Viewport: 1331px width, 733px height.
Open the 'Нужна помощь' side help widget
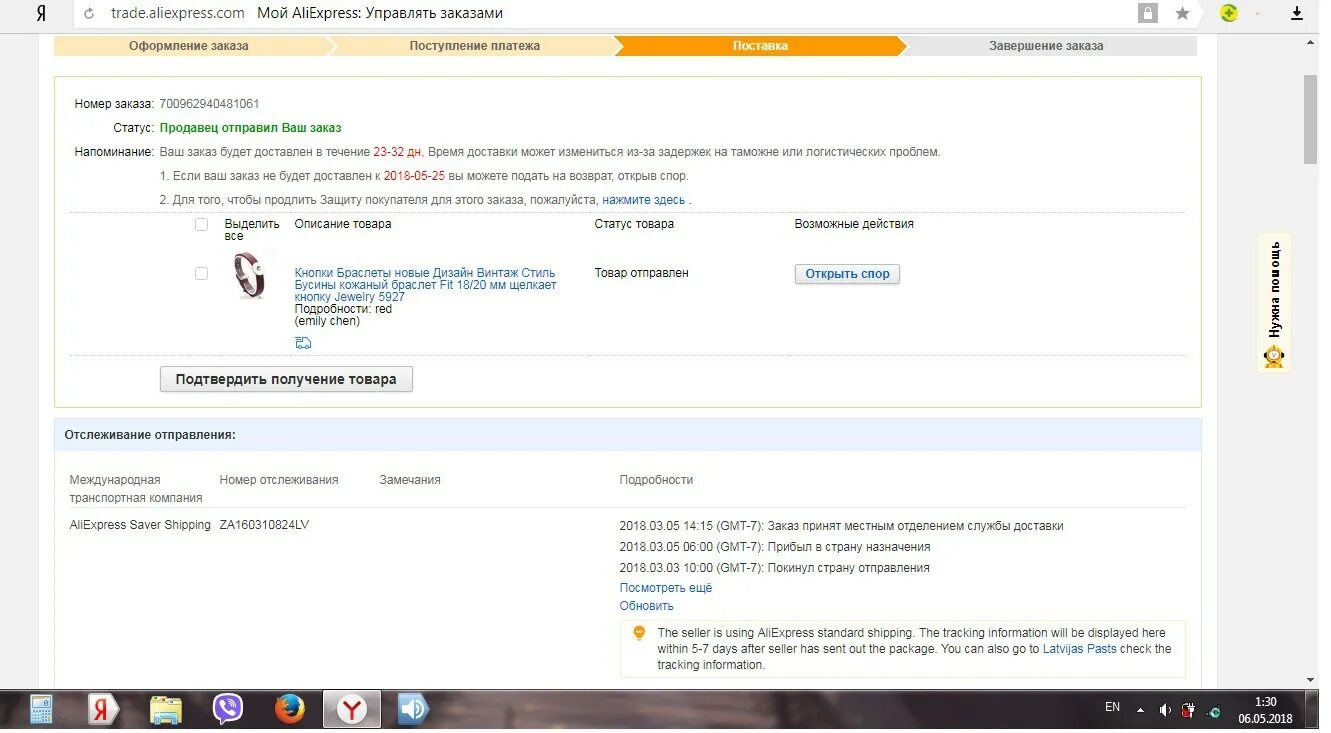(x=1274, y=303)
